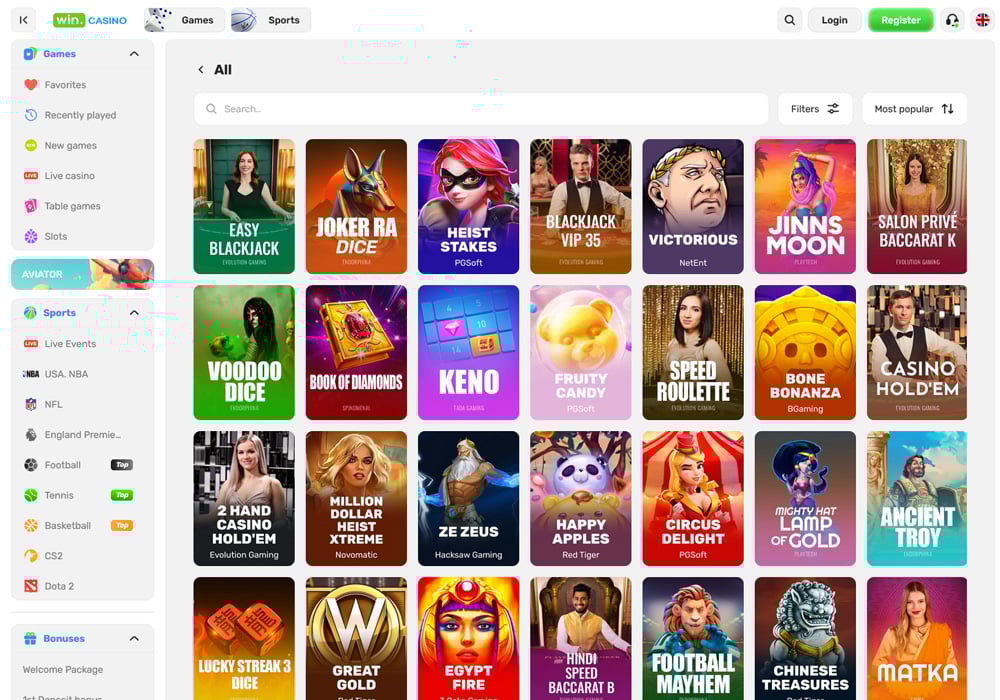
Task: Open Table games category
Action: [x=72, y=206]
